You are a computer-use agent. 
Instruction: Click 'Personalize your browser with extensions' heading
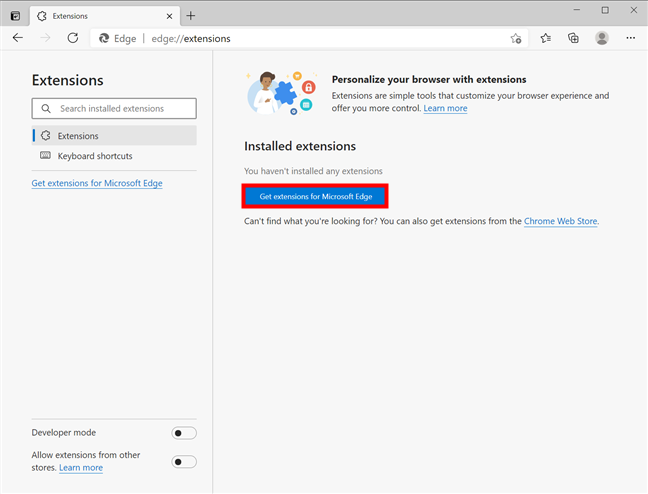coord(429,79)
